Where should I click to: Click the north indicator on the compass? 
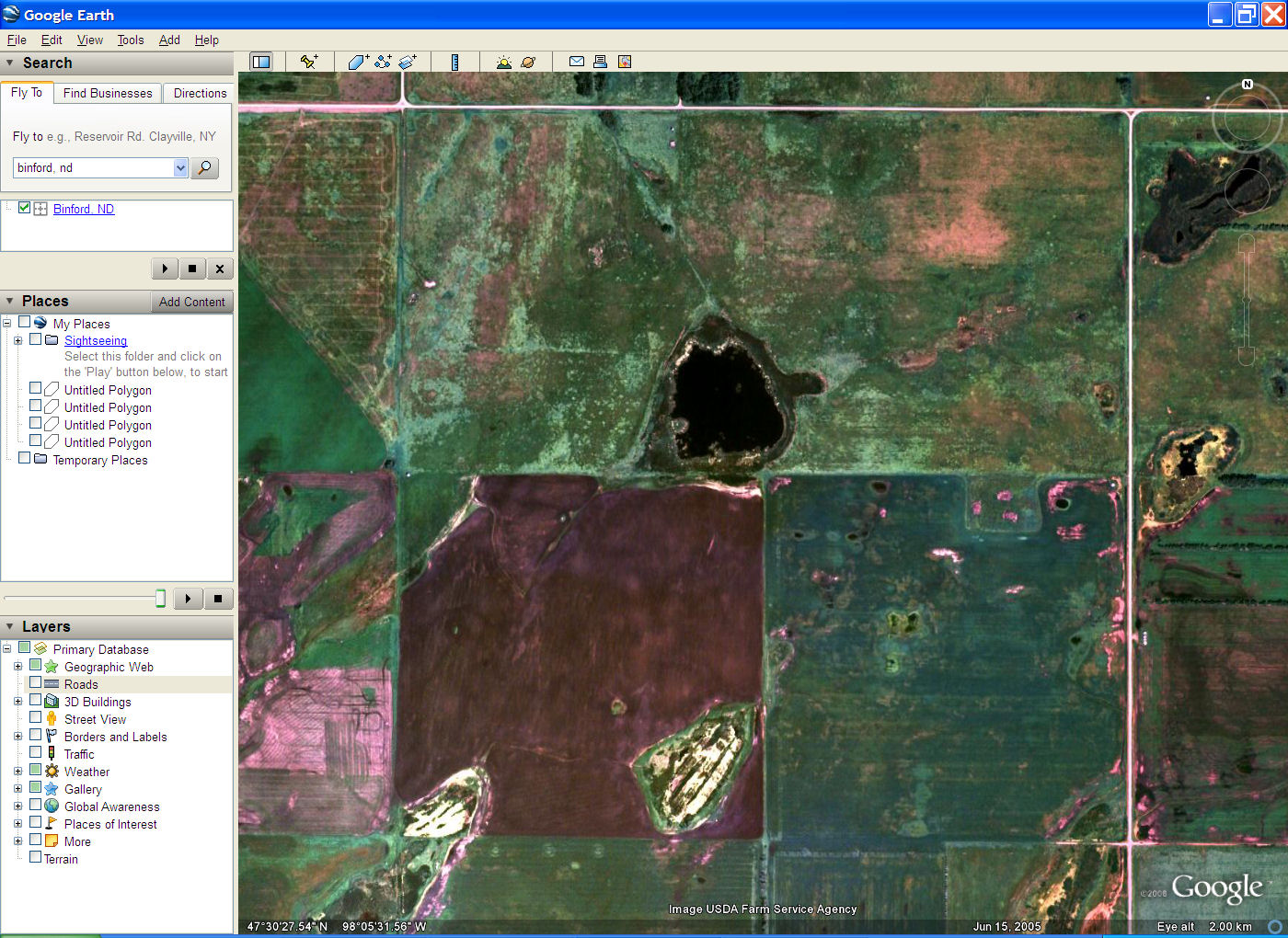point(1248,85)
